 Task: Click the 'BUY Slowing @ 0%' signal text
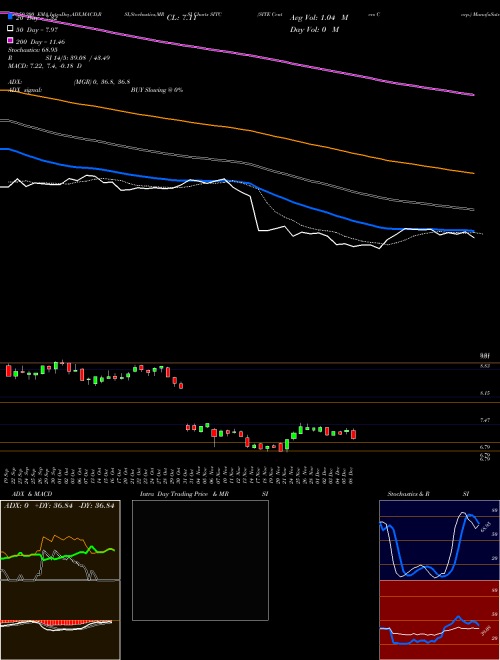pyautogui.click(x=157, y=90)
